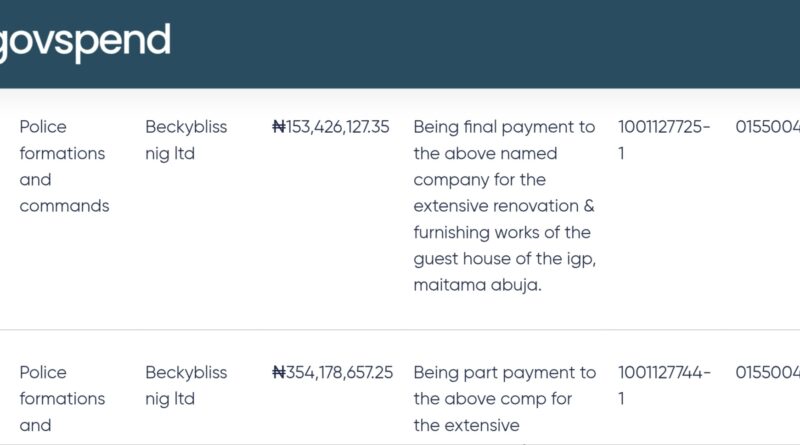Click Beckybliss nig ltd in first row

(186, 140)
